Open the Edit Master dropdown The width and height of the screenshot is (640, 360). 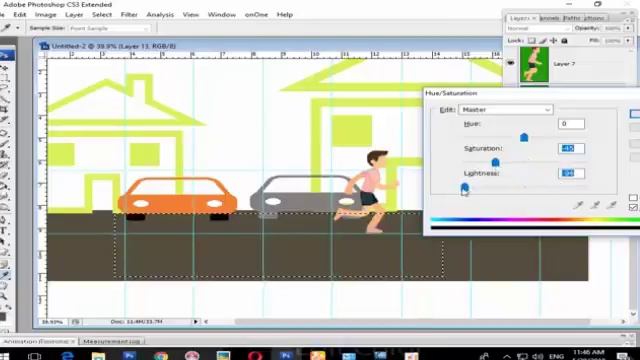coord(506,109)
